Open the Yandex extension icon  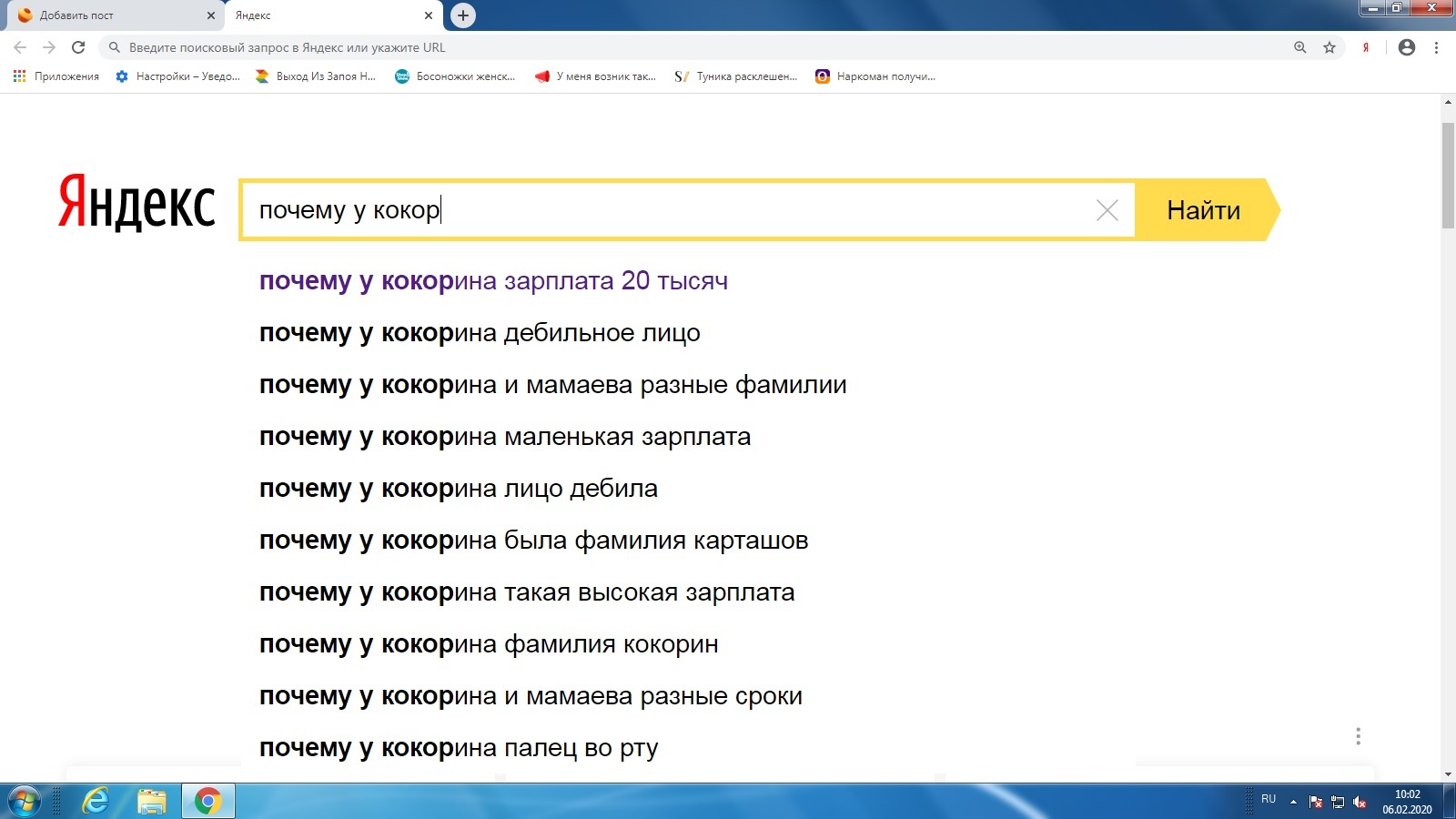[1365, 47]
